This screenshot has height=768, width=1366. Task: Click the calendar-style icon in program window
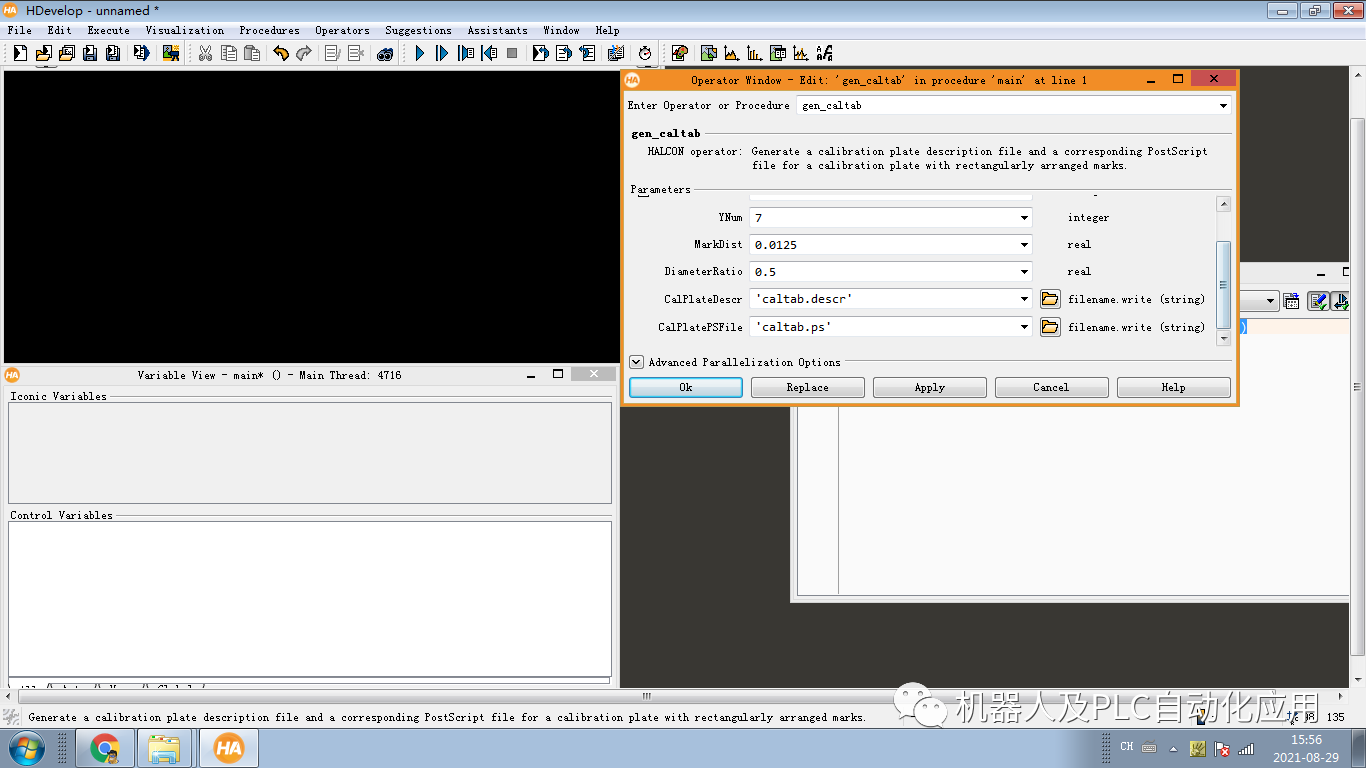pos(1292,301)
